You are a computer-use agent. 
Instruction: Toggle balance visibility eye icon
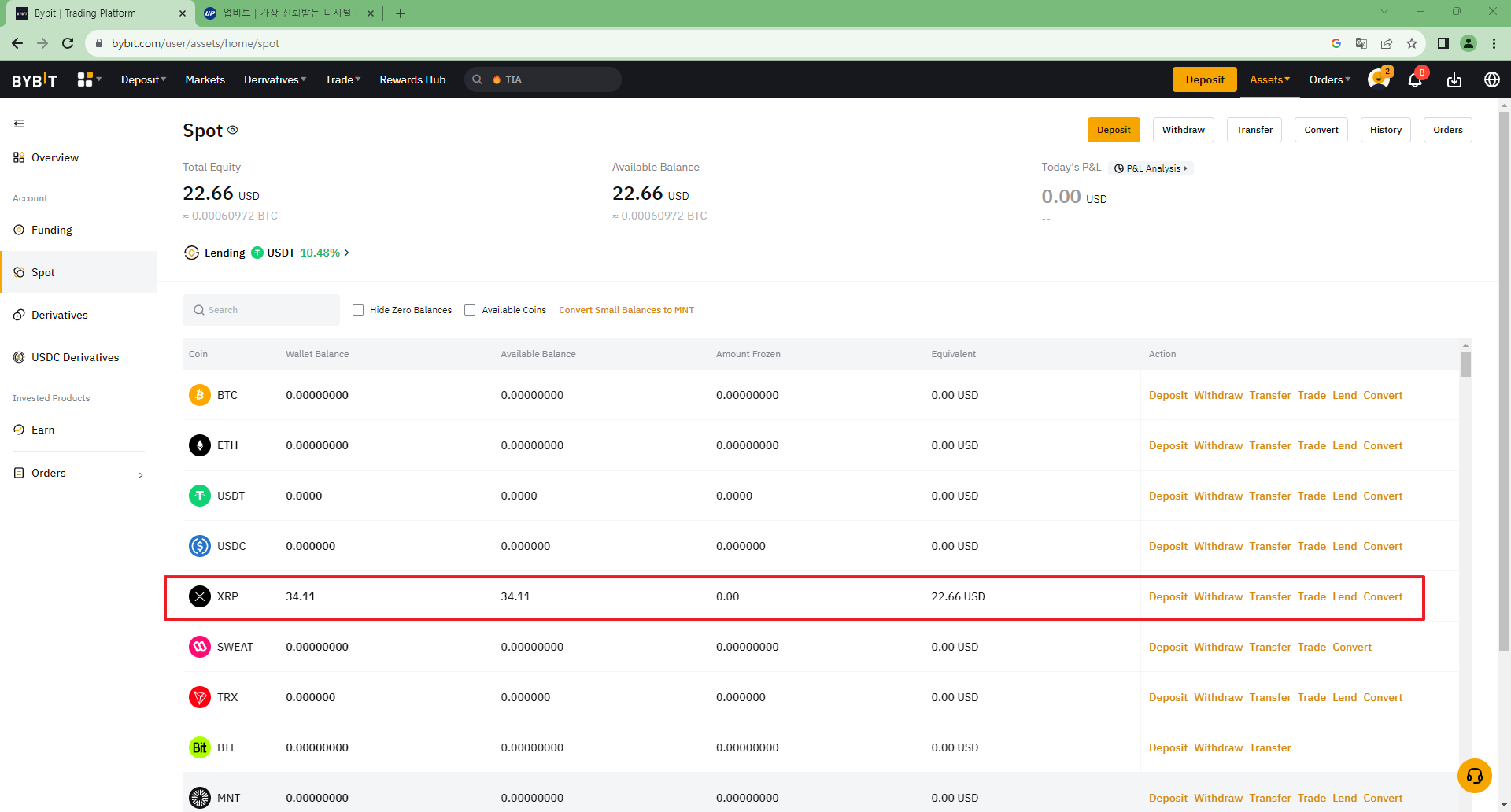pyautogui.click(x=233, y=130)
